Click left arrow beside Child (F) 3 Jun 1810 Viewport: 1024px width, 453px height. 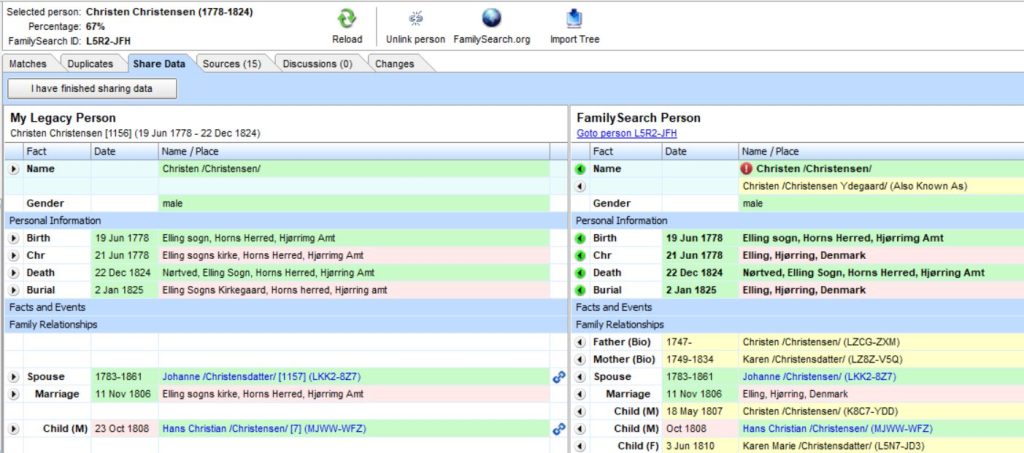pyautogui.click(x=580, y=446)
